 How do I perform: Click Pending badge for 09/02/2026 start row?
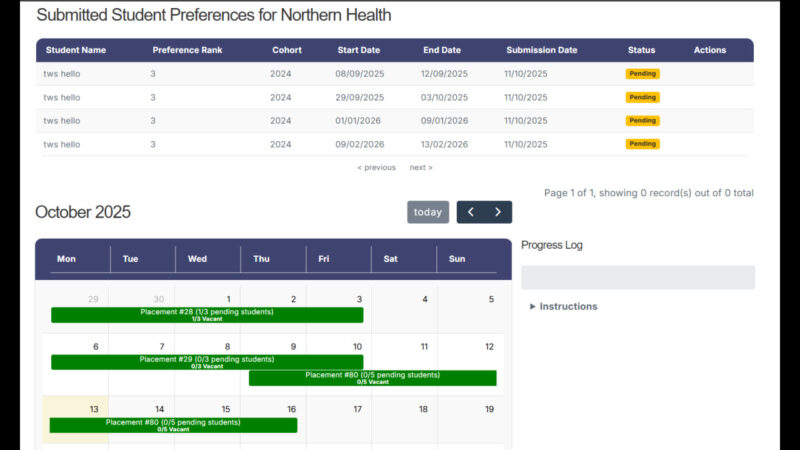point(642,144)
